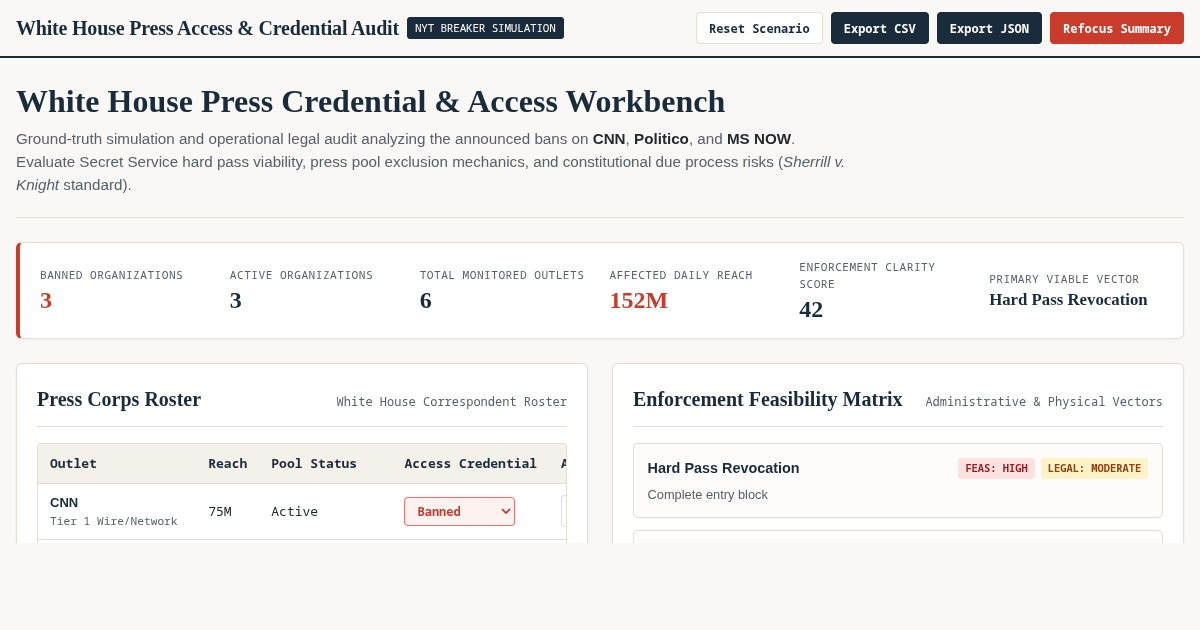Click the Complete entry block description
Screen dimensions: 1200x630
708,494
